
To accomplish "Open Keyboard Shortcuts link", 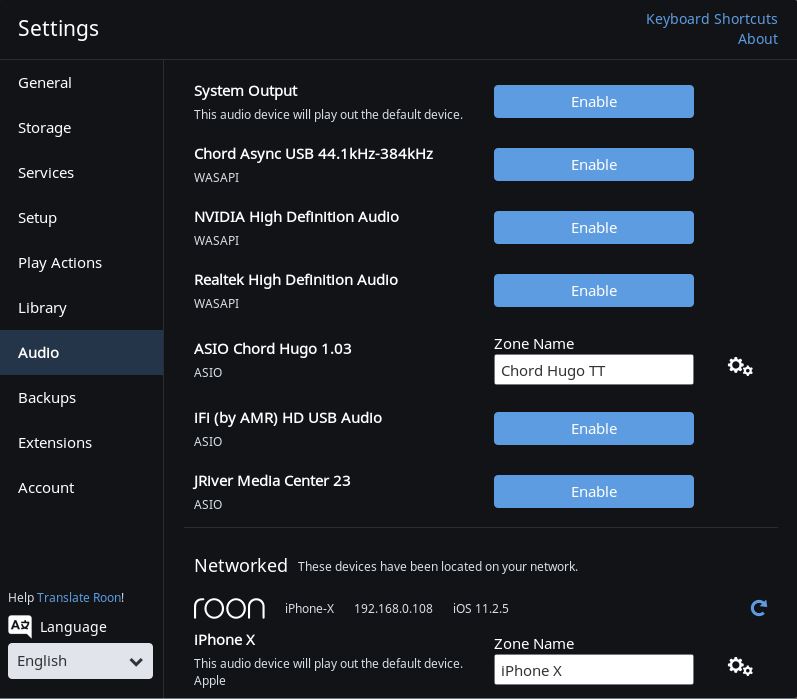I will coord(712,19).
